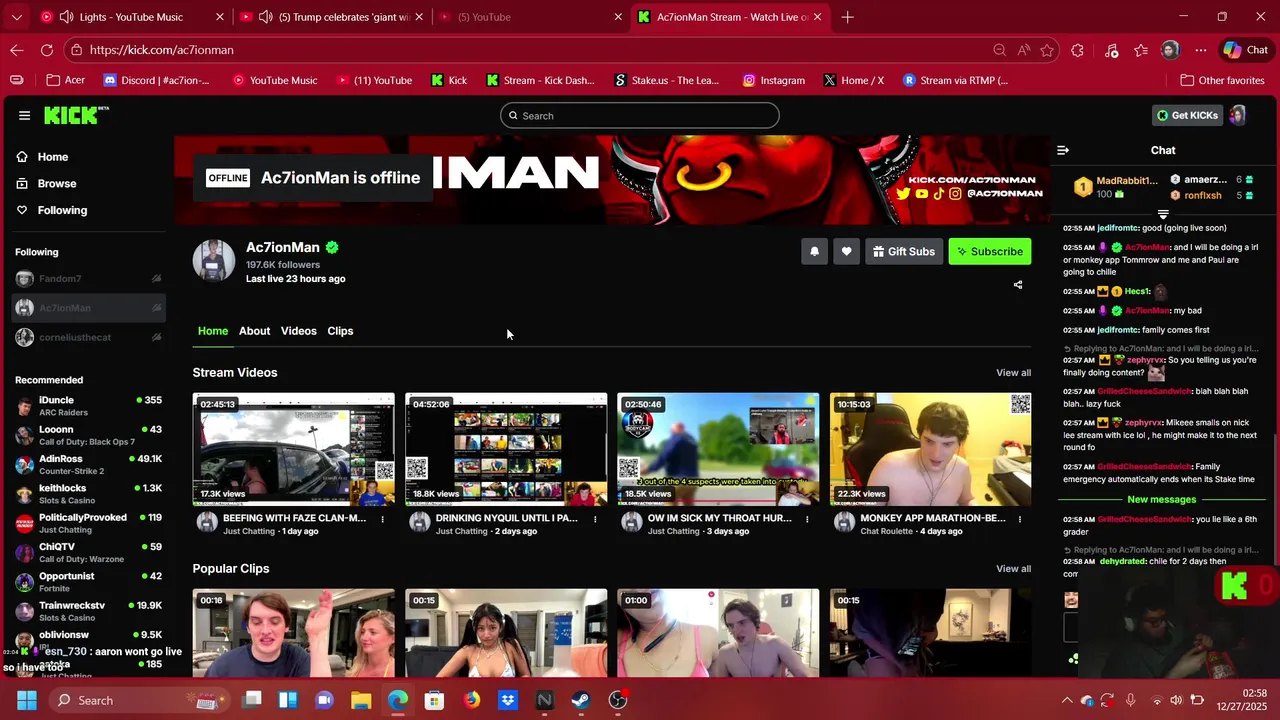Add page to favorites with star icon

[x=1047, y=50]
